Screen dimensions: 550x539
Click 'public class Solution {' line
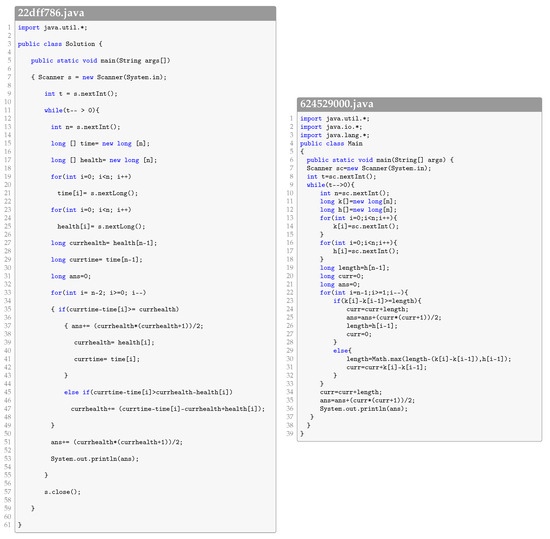[x=60, y=44]
